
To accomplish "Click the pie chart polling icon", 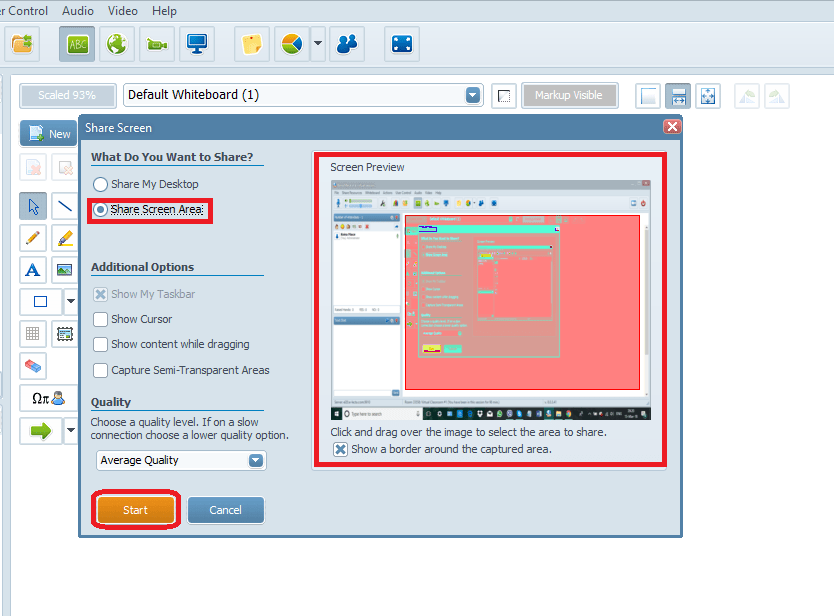I will [292, 44].
